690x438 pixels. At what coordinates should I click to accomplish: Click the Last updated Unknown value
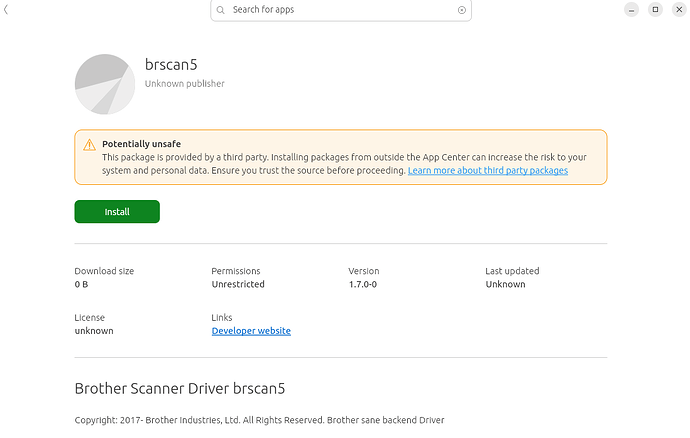tap(505, 284)
